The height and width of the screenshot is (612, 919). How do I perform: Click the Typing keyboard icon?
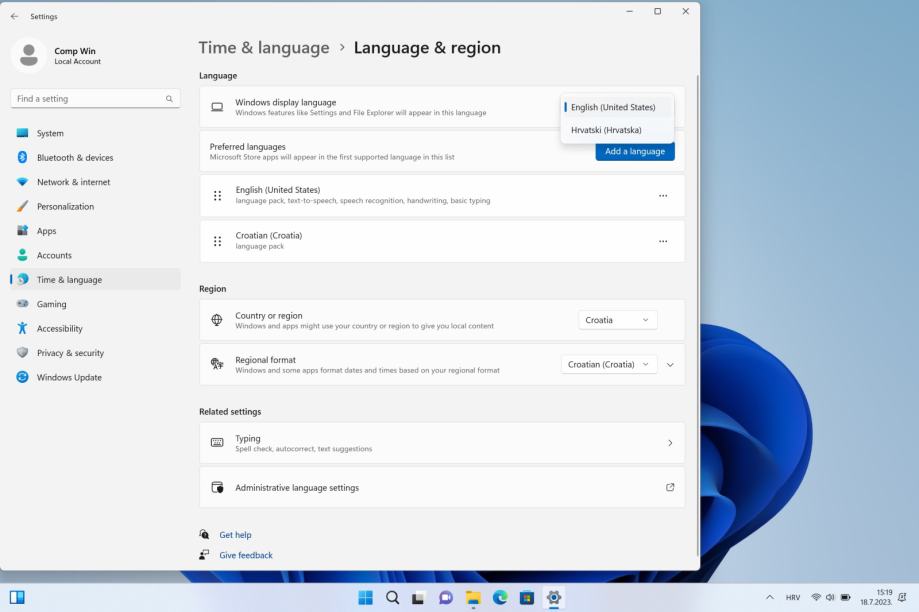pyautogui.click(x=217, y=443)
